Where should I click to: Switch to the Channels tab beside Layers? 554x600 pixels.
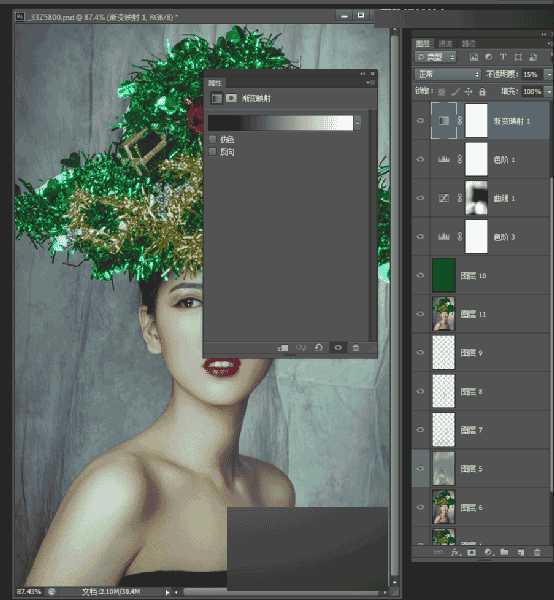(445, 44)
